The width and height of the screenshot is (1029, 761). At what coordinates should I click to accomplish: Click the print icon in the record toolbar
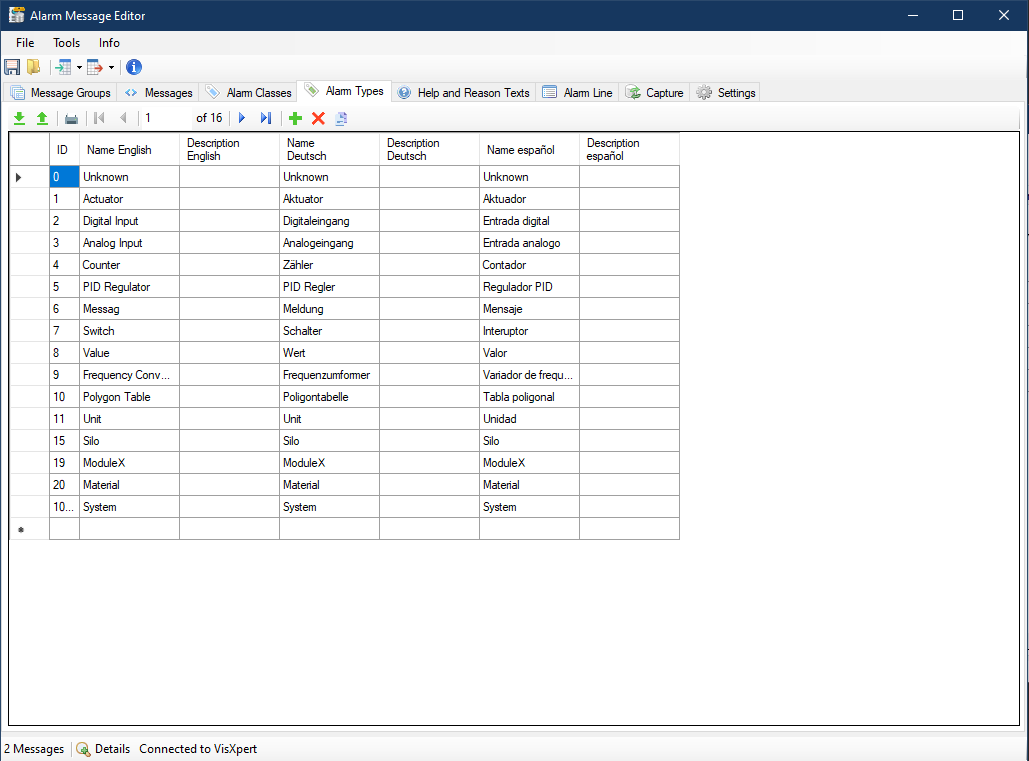pos(71,118)
